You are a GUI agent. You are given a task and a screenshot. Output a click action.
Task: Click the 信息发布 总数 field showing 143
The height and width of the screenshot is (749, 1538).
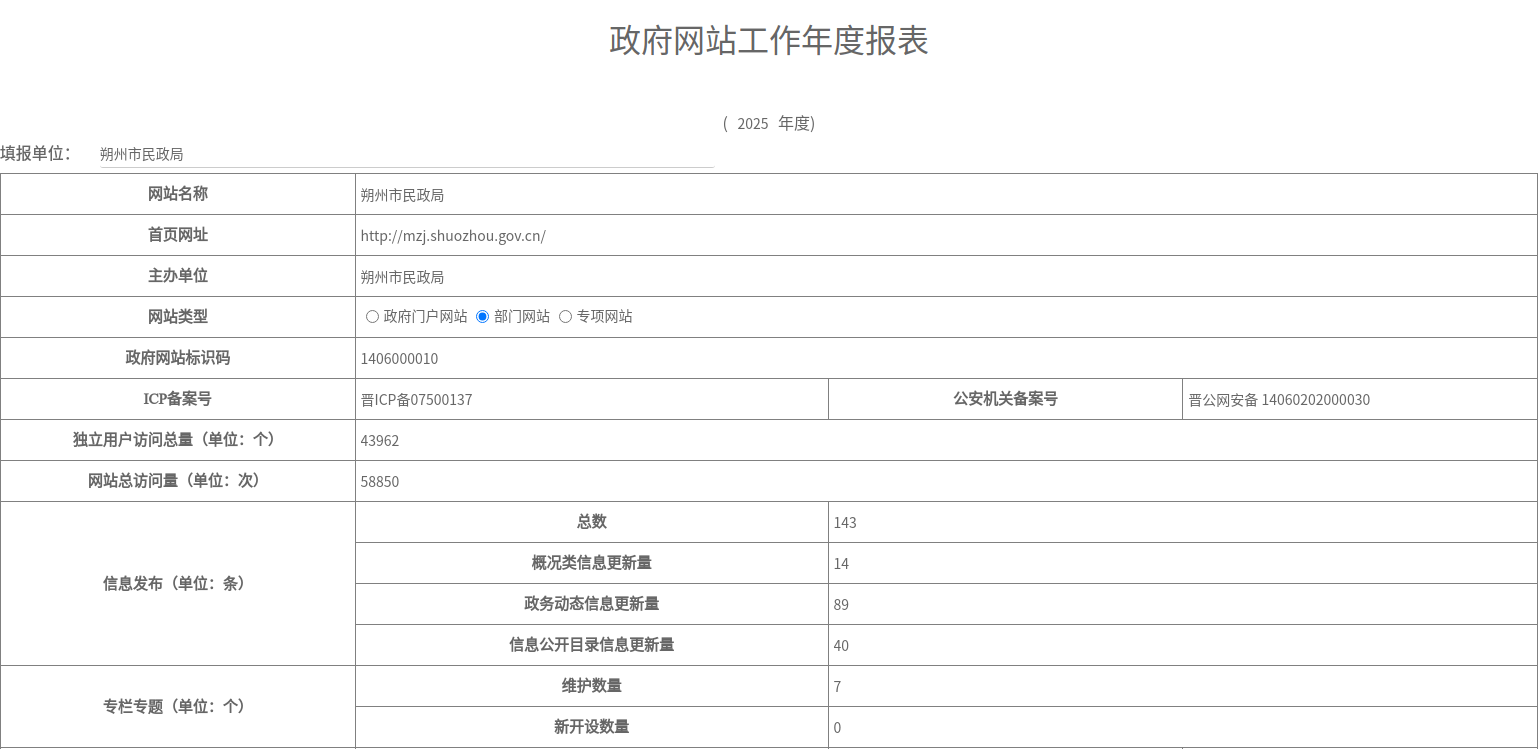[1180, 523]
